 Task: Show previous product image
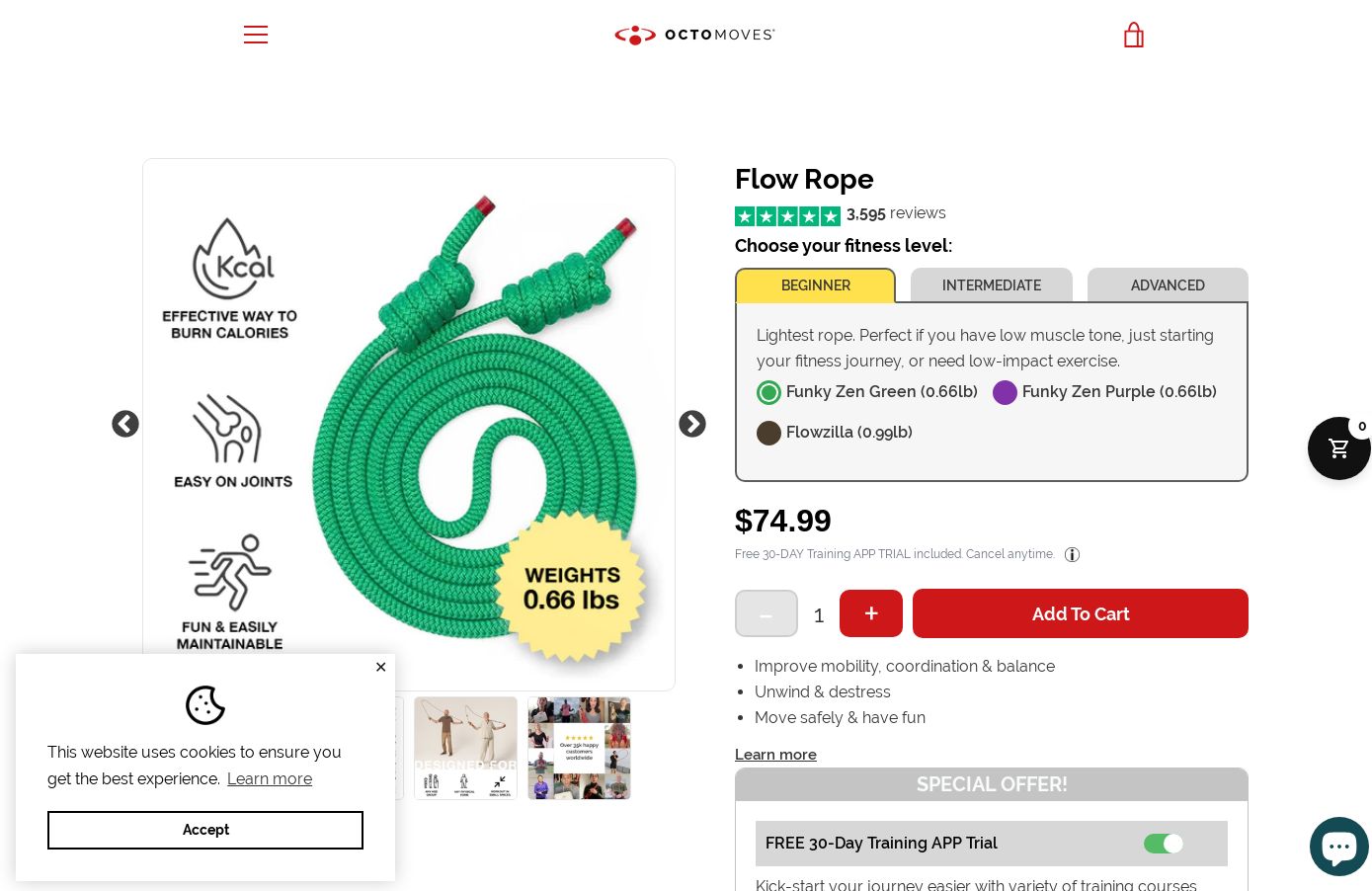[125, 424]
